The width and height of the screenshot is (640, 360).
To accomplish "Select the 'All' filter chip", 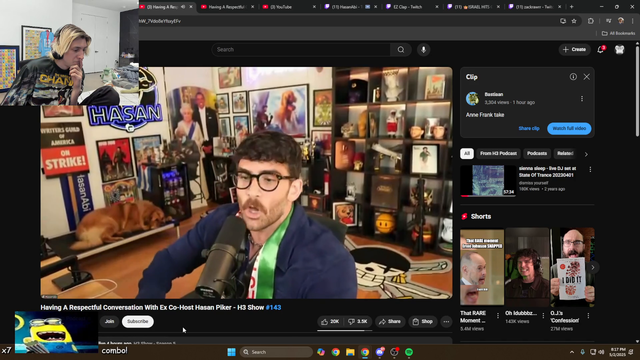I will coord(467,153).
